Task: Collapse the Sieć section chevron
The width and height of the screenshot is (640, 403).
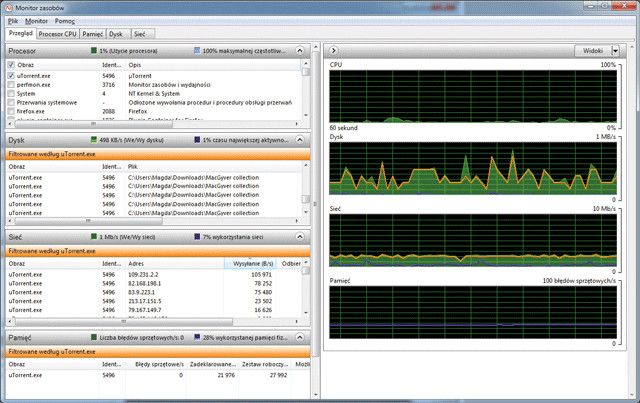Action: pyautogui.click(x=300, y=237)
